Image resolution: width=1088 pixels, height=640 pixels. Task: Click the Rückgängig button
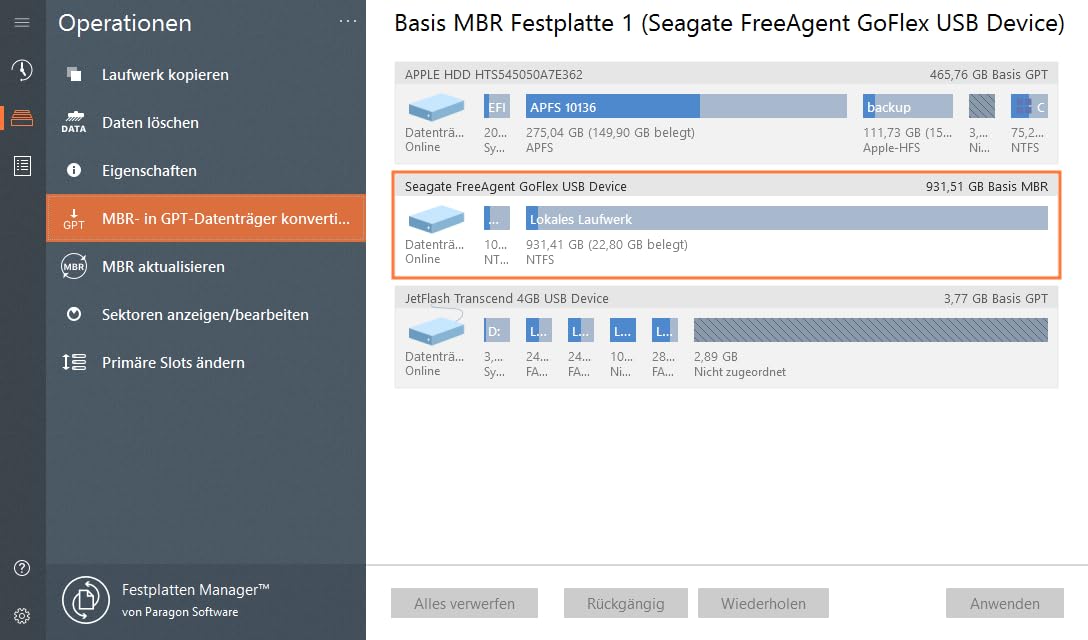[x=626, y=603]
